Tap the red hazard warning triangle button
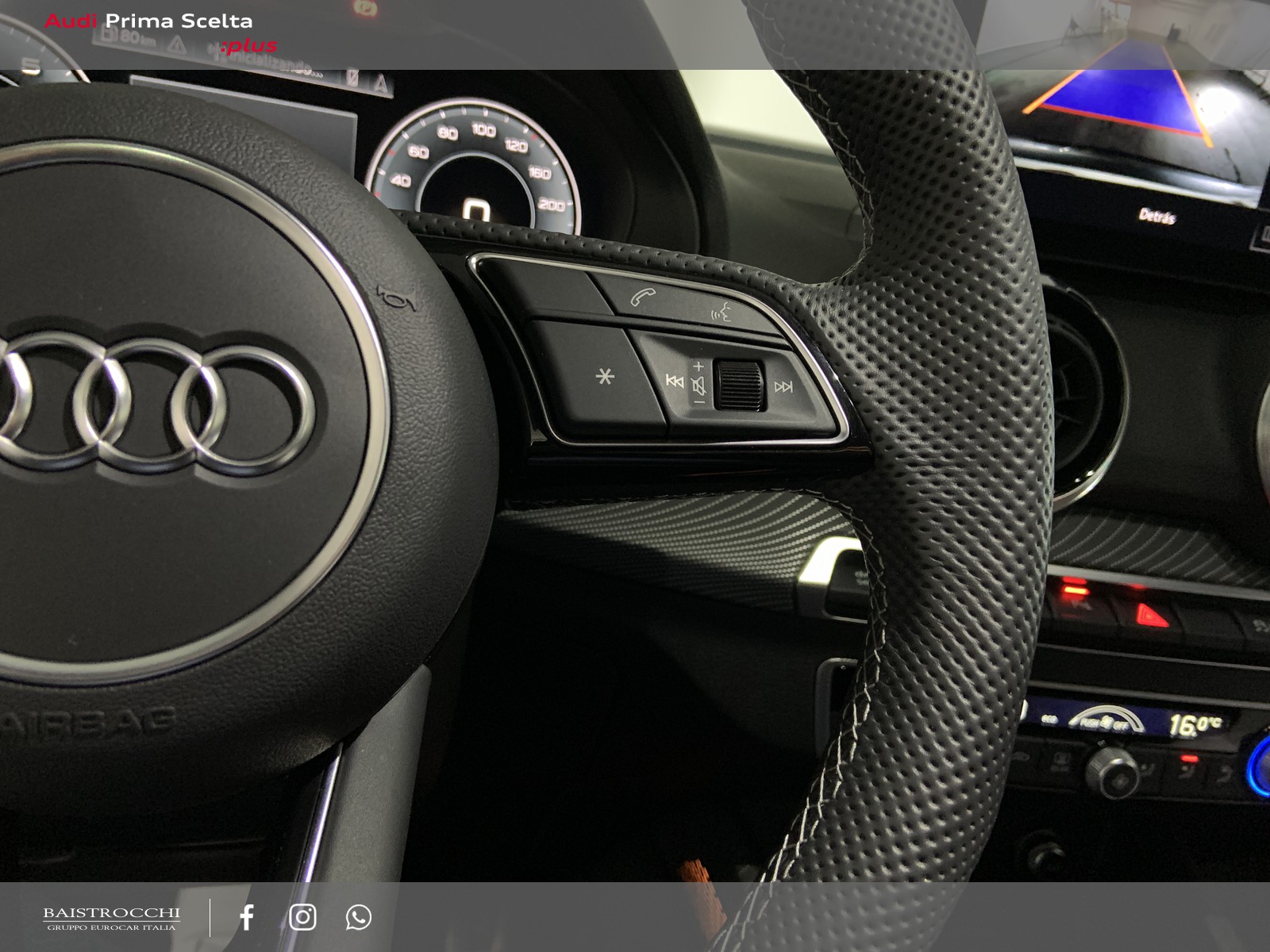This screenshot has height=952, width=1270. point(1152,615)
